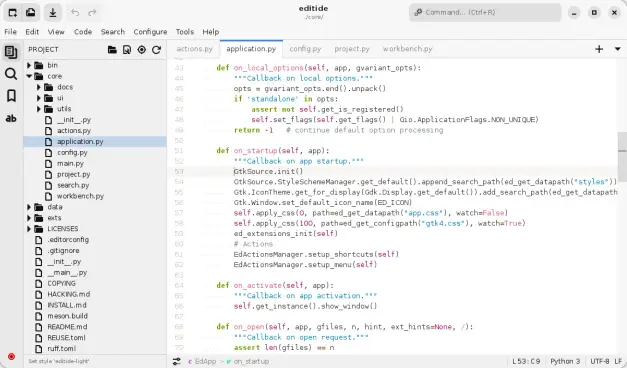Click the undo arrow icon
627x368 pixels.
[75, 13]
